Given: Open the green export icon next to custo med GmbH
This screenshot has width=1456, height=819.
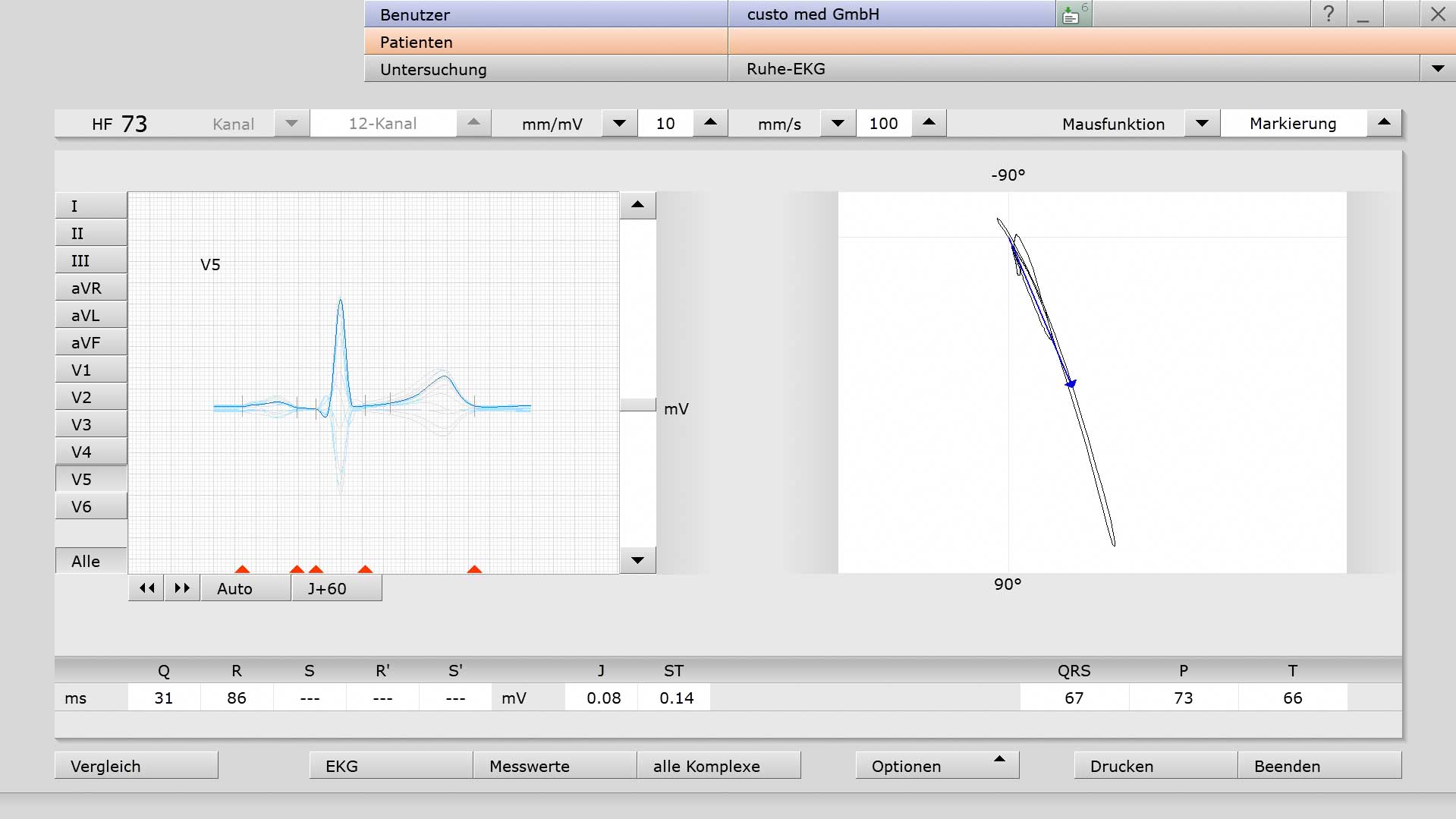Looking at the screenshot, I should 1074,14.
